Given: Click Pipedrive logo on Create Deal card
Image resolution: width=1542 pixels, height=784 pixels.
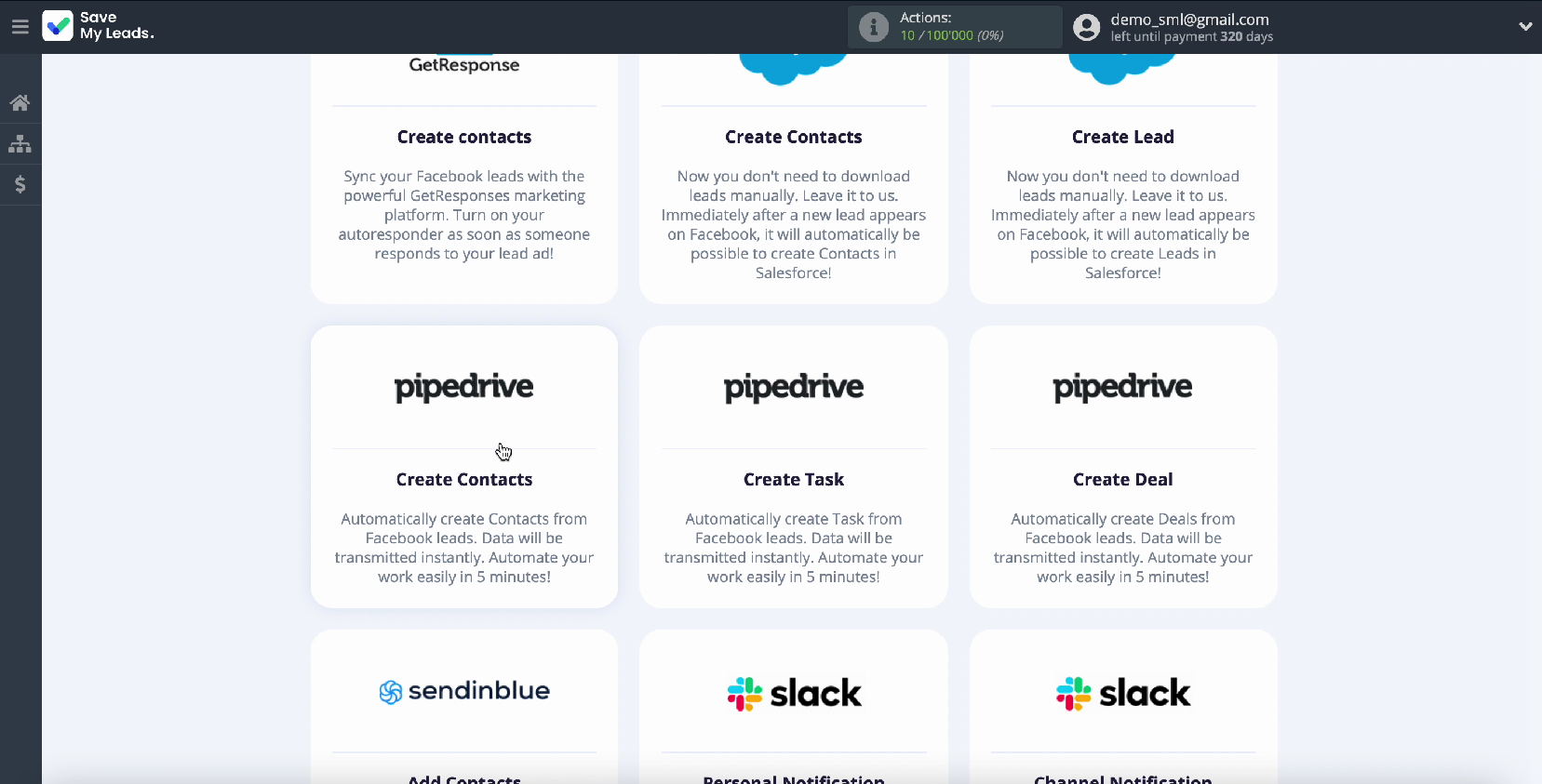Looking at the screenshot, I should [x=1123, y=387].
